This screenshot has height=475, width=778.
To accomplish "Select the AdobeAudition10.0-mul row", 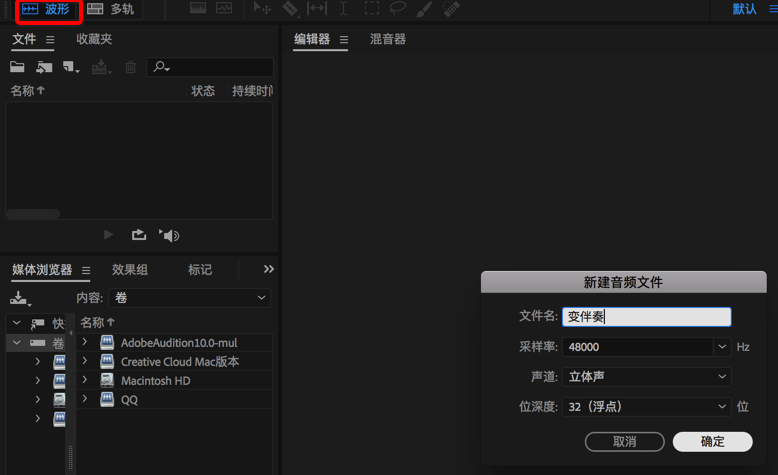I will 174,342.
